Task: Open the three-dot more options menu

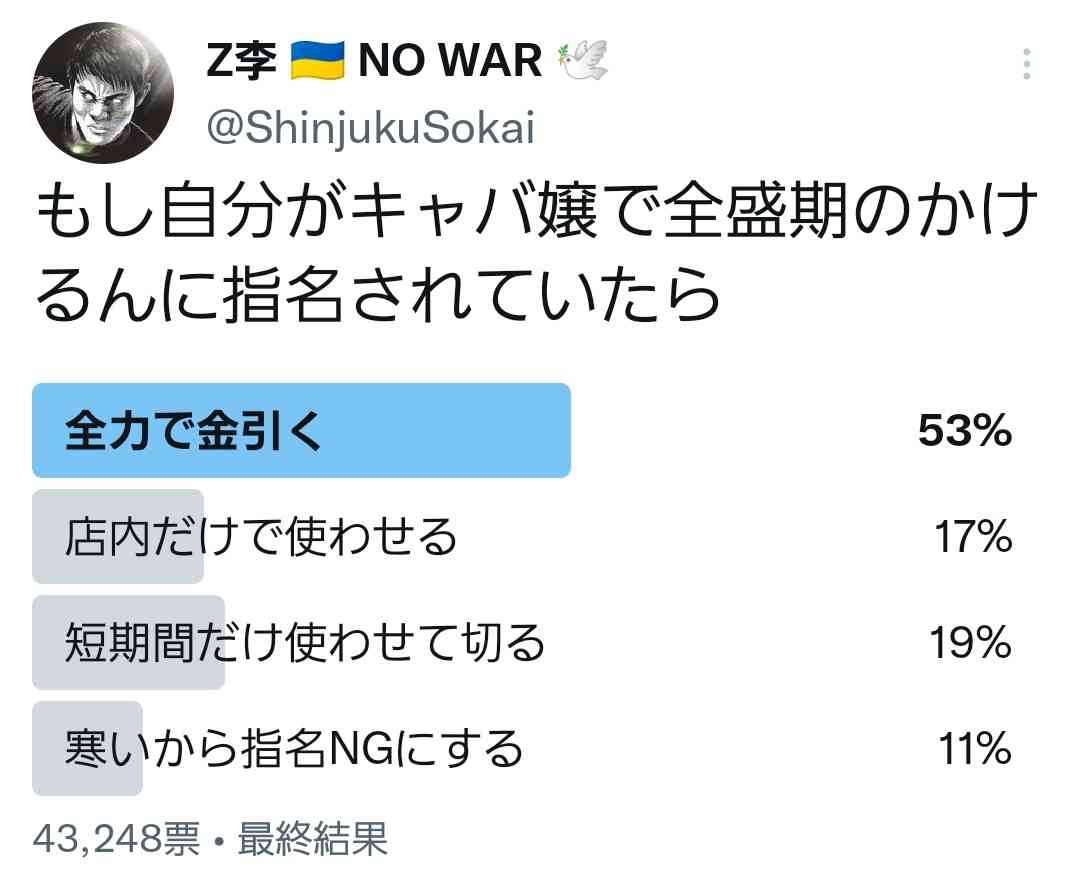Action: (x=1026, y=64)
